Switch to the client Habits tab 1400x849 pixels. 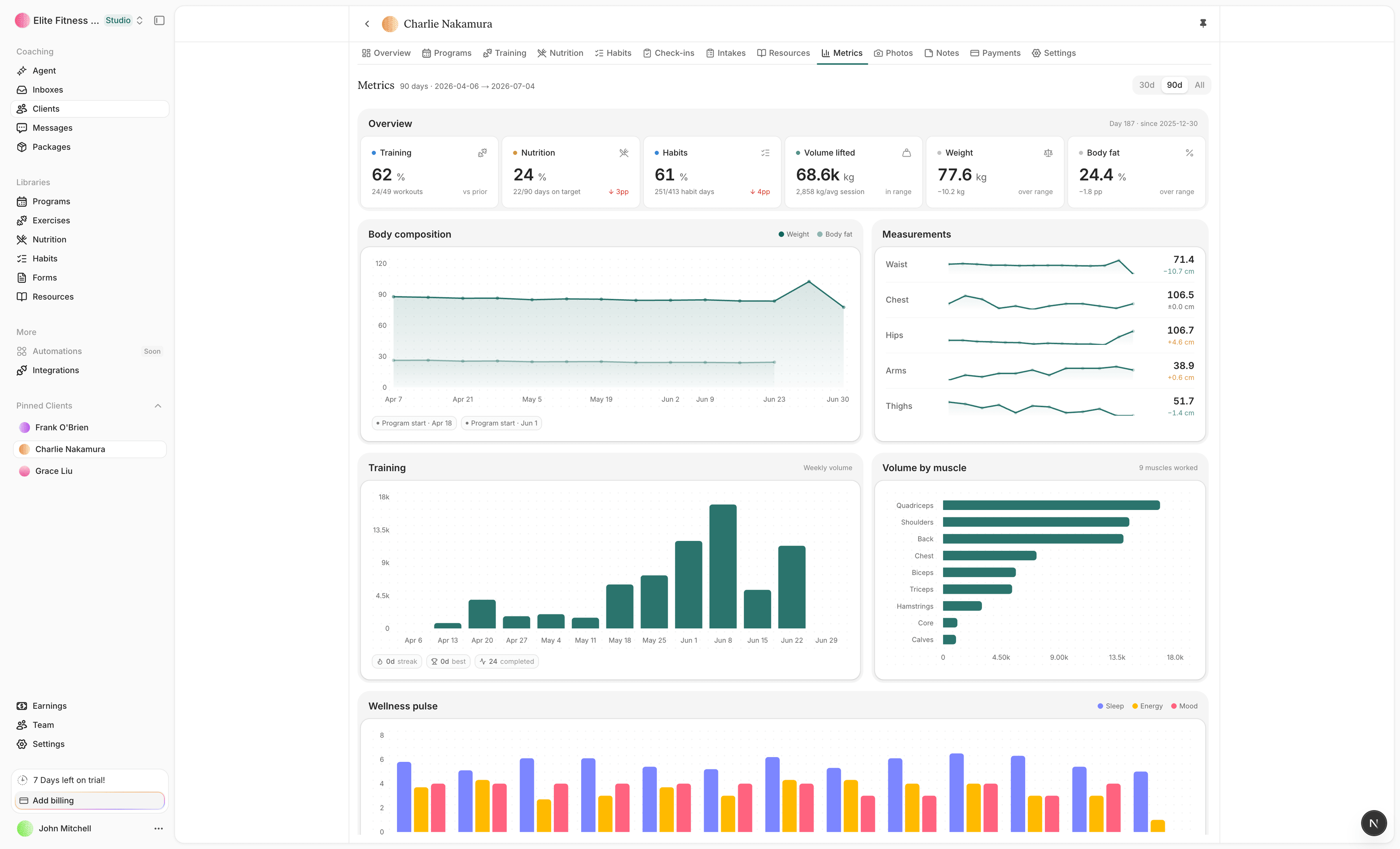pos(613,53)
